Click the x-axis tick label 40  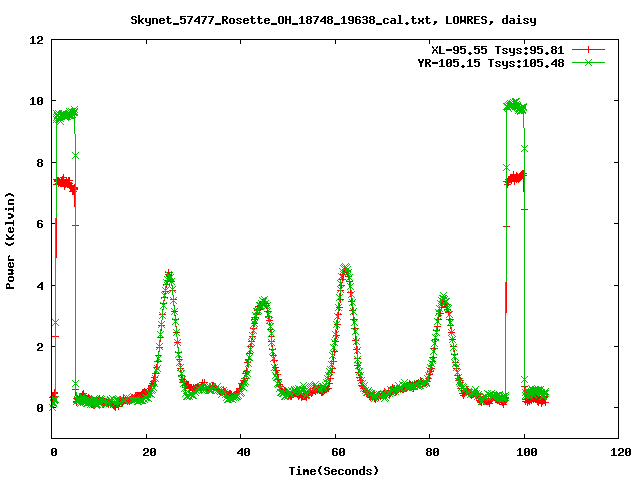pos(244,452)
